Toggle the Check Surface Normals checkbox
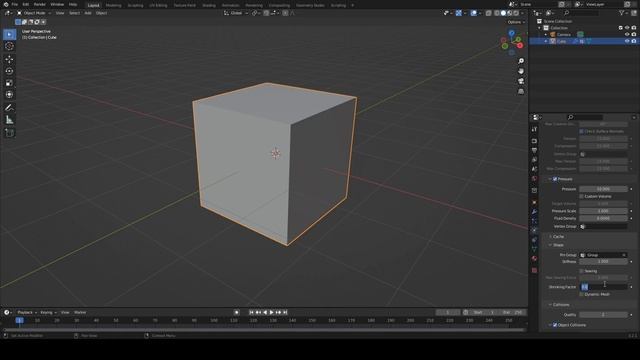 click(x=582, y=131)
